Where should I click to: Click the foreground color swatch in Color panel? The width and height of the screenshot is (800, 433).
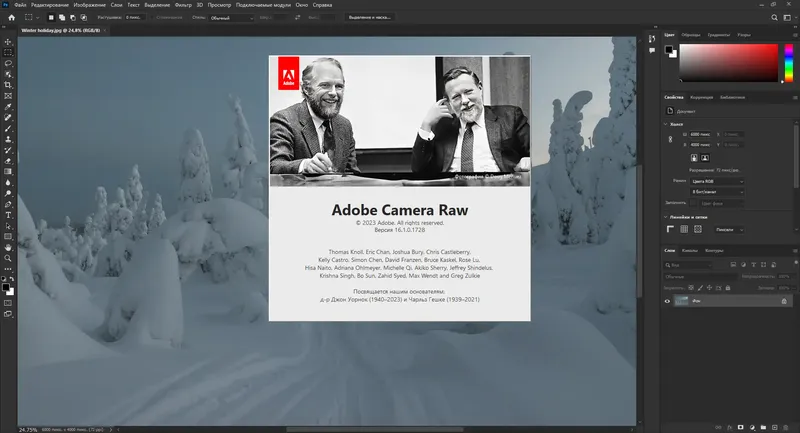669,49
